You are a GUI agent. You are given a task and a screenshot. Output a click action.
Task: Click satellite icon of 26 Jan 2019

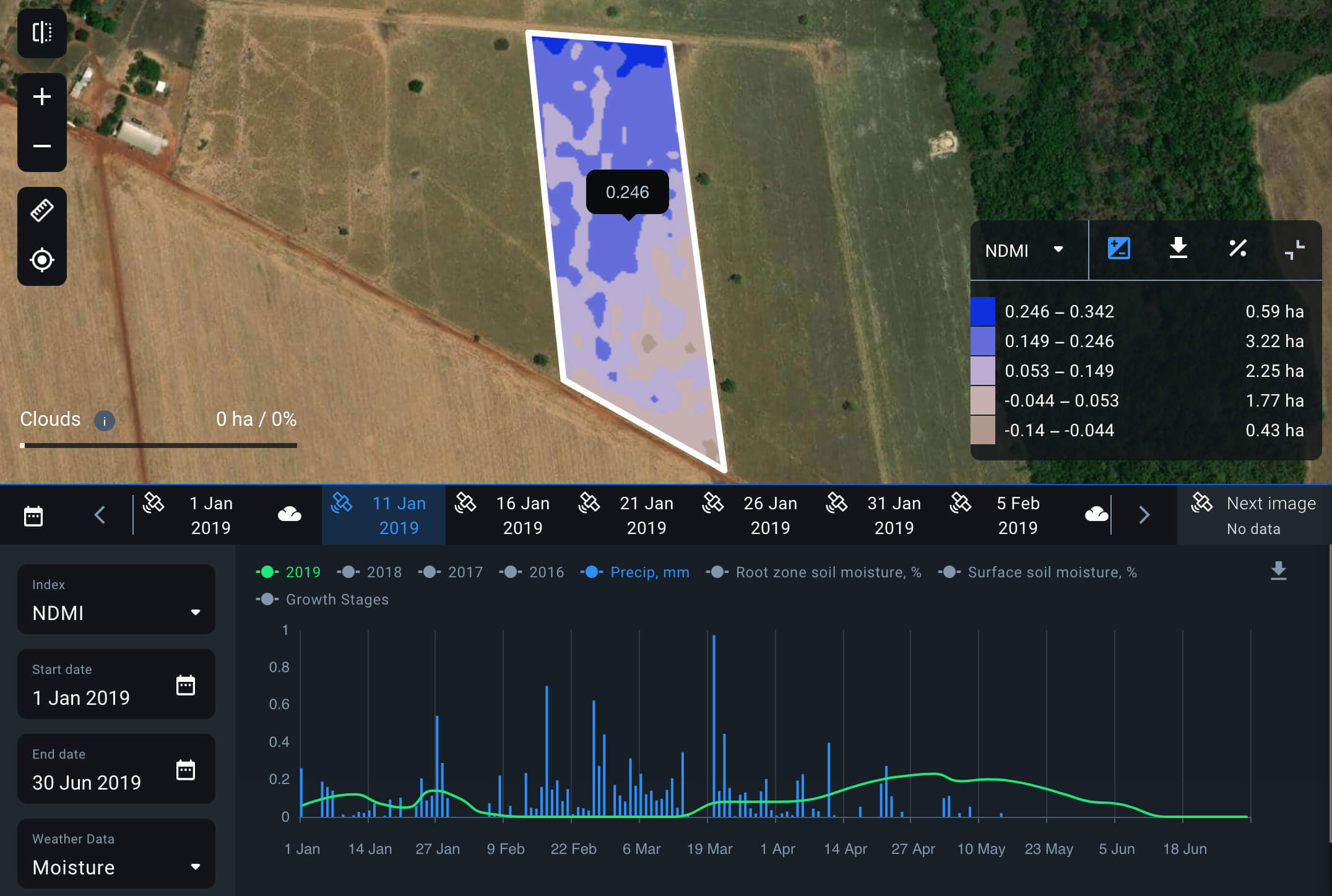(712, 502)
